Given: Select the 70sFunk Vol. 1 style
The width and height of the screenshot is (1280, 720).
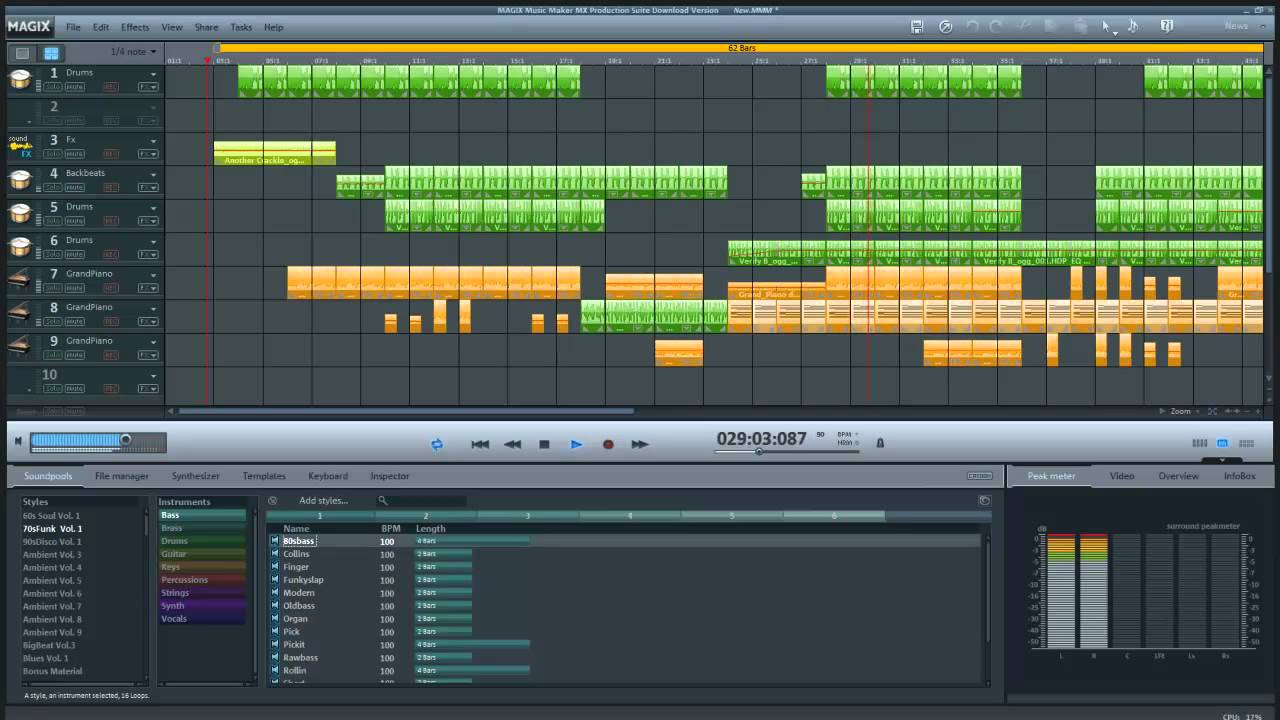Looking at the screenshot, I should 53,528.
